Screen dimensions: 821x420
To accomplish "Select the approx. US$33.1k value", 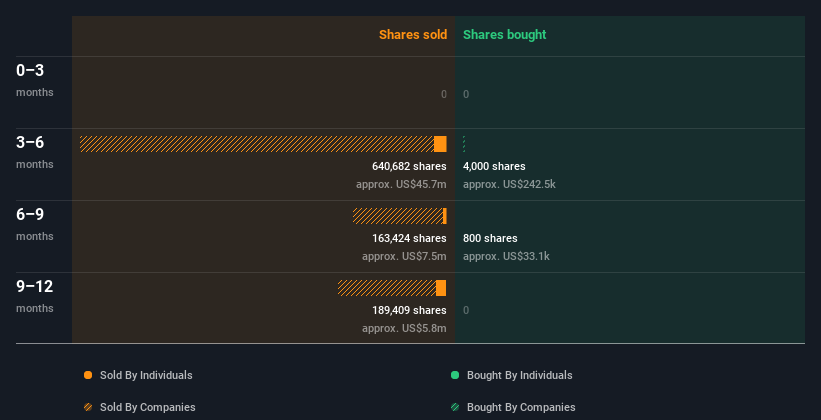I will coord(506,256).
